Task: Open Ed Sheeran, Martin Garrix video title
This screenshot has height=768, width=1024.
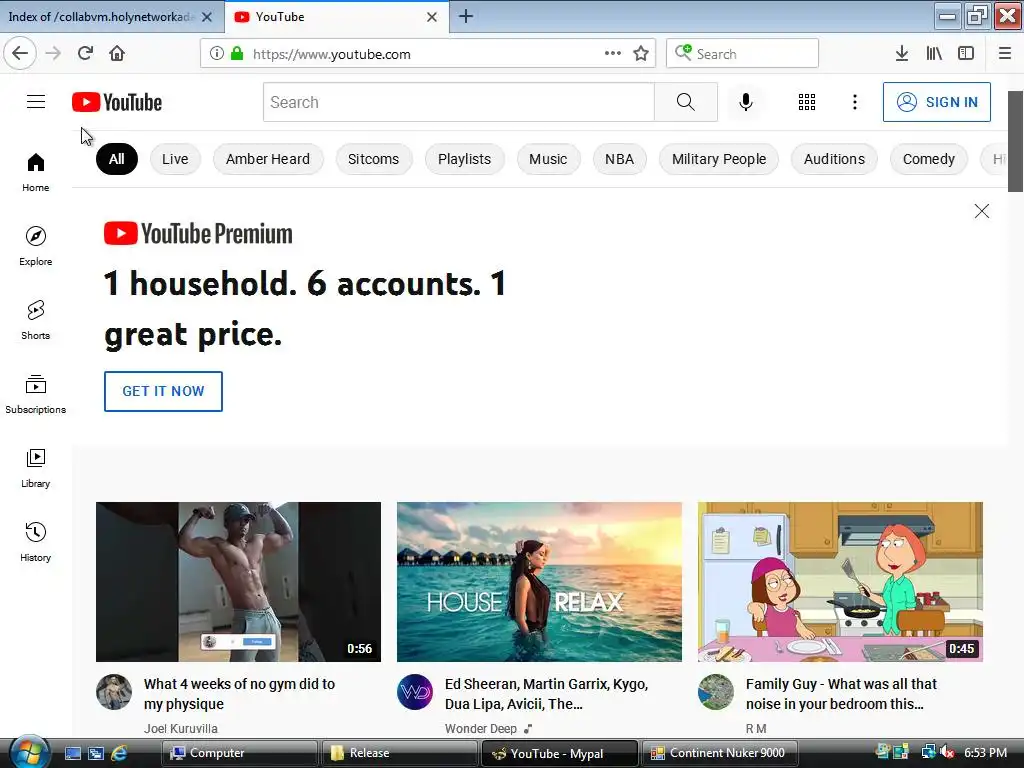Action: pos(547,694)
